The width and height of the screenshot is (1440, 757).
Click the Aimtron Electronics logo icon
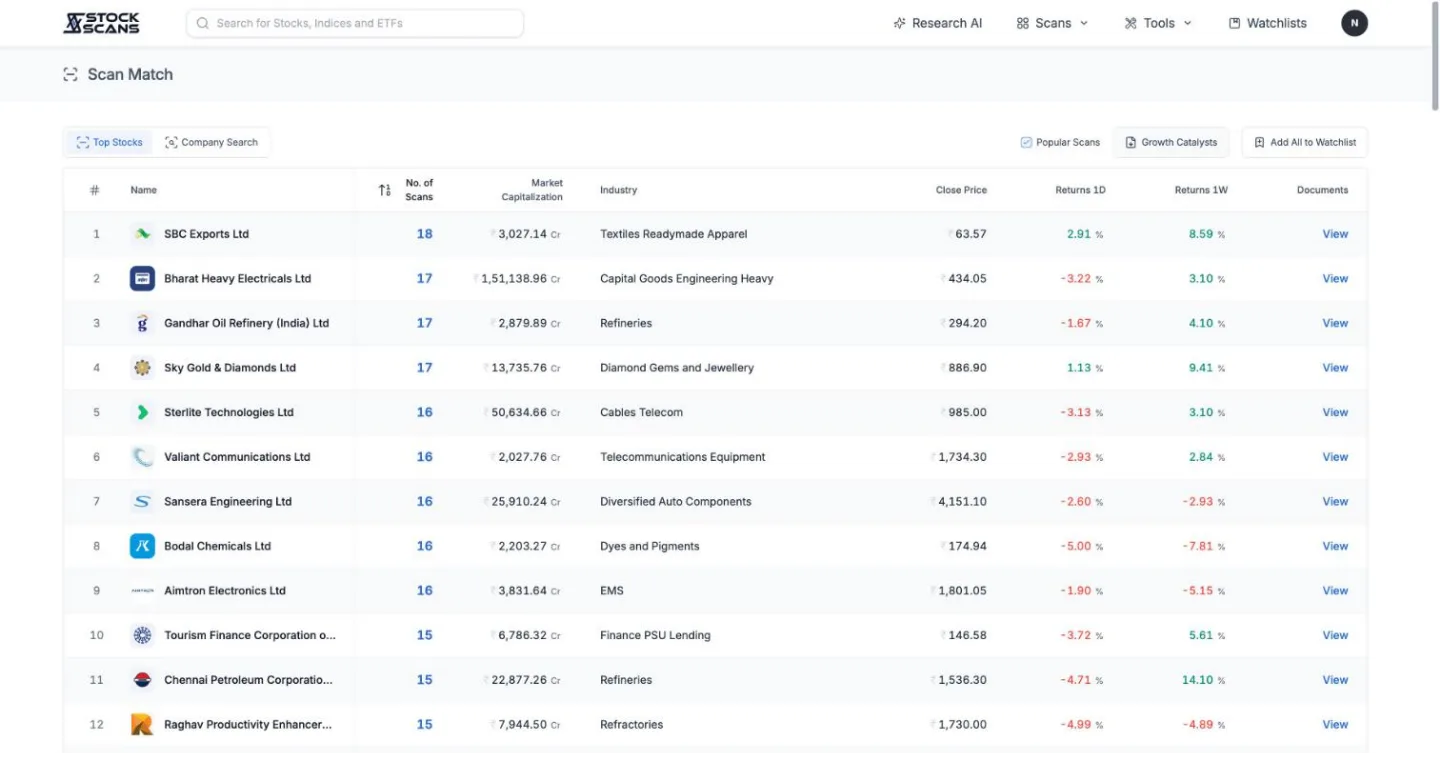(x=142, y=591)
